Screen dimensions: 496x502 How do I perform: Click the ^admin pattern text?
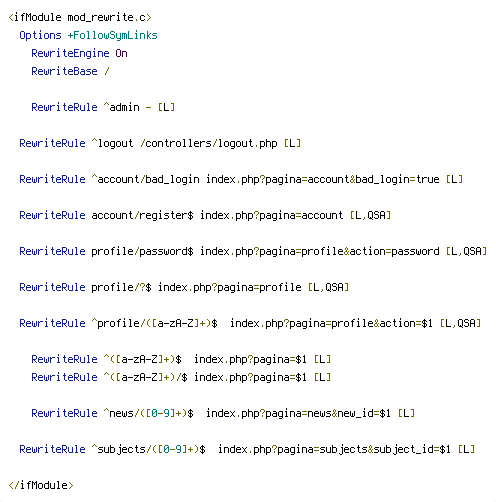[122, 107]
